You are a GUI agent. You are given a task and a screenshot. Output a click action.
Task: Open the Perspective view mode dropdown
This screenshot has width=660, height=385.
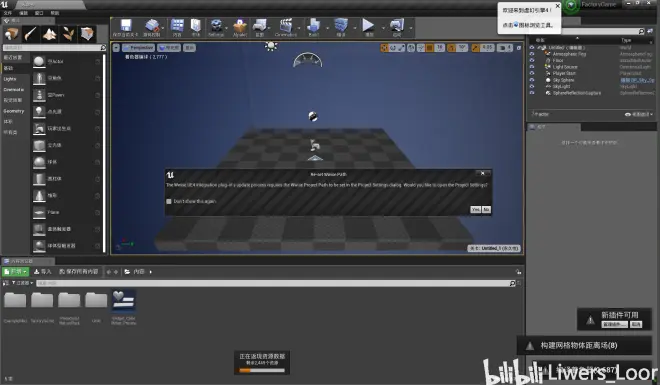[138, 48]
